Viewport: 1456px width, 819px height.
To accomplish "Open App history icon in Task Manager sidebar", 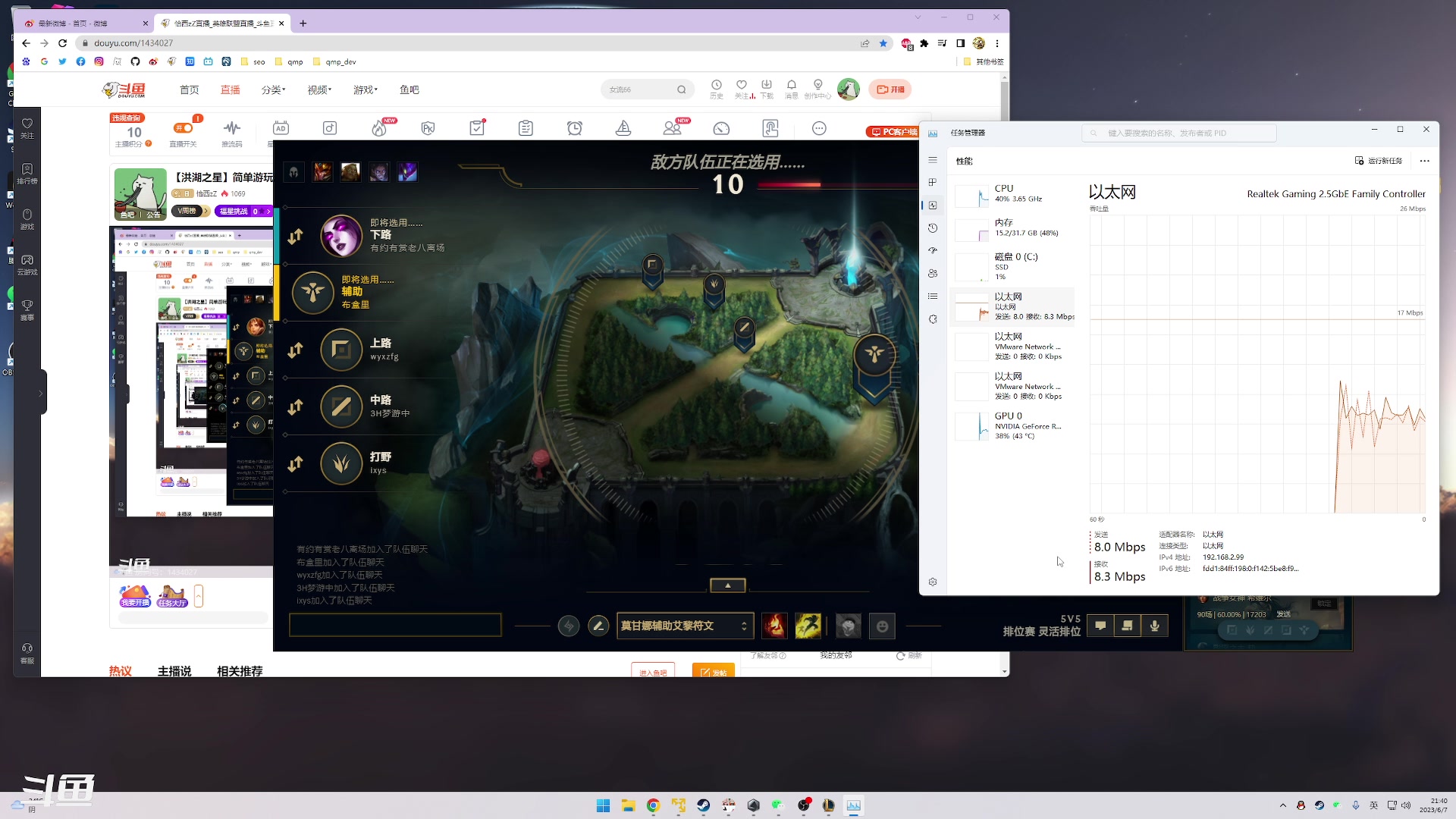I will tap(933, 227).
